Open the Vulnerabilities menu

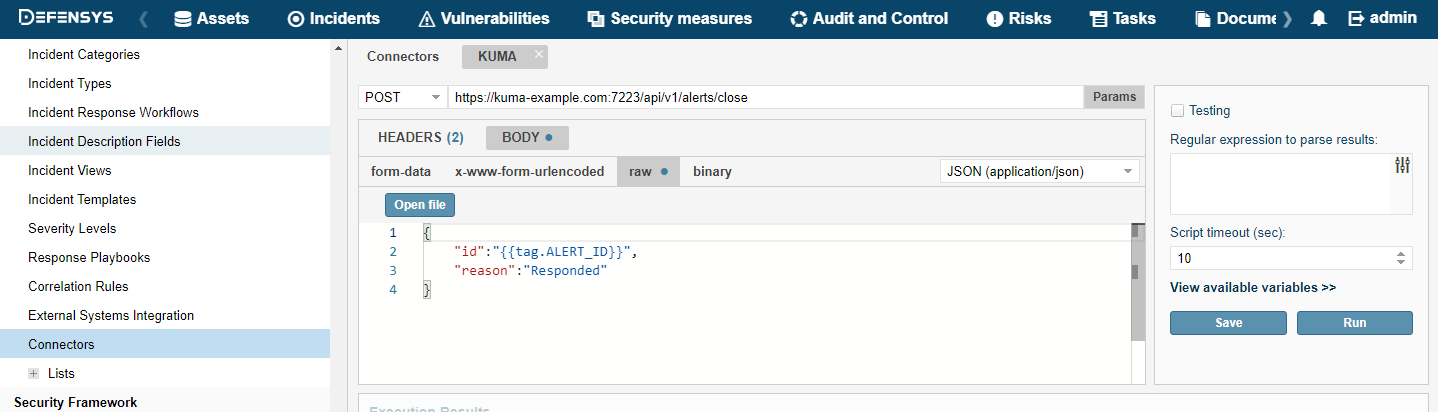pyautogui.click(x=484, y=18)
